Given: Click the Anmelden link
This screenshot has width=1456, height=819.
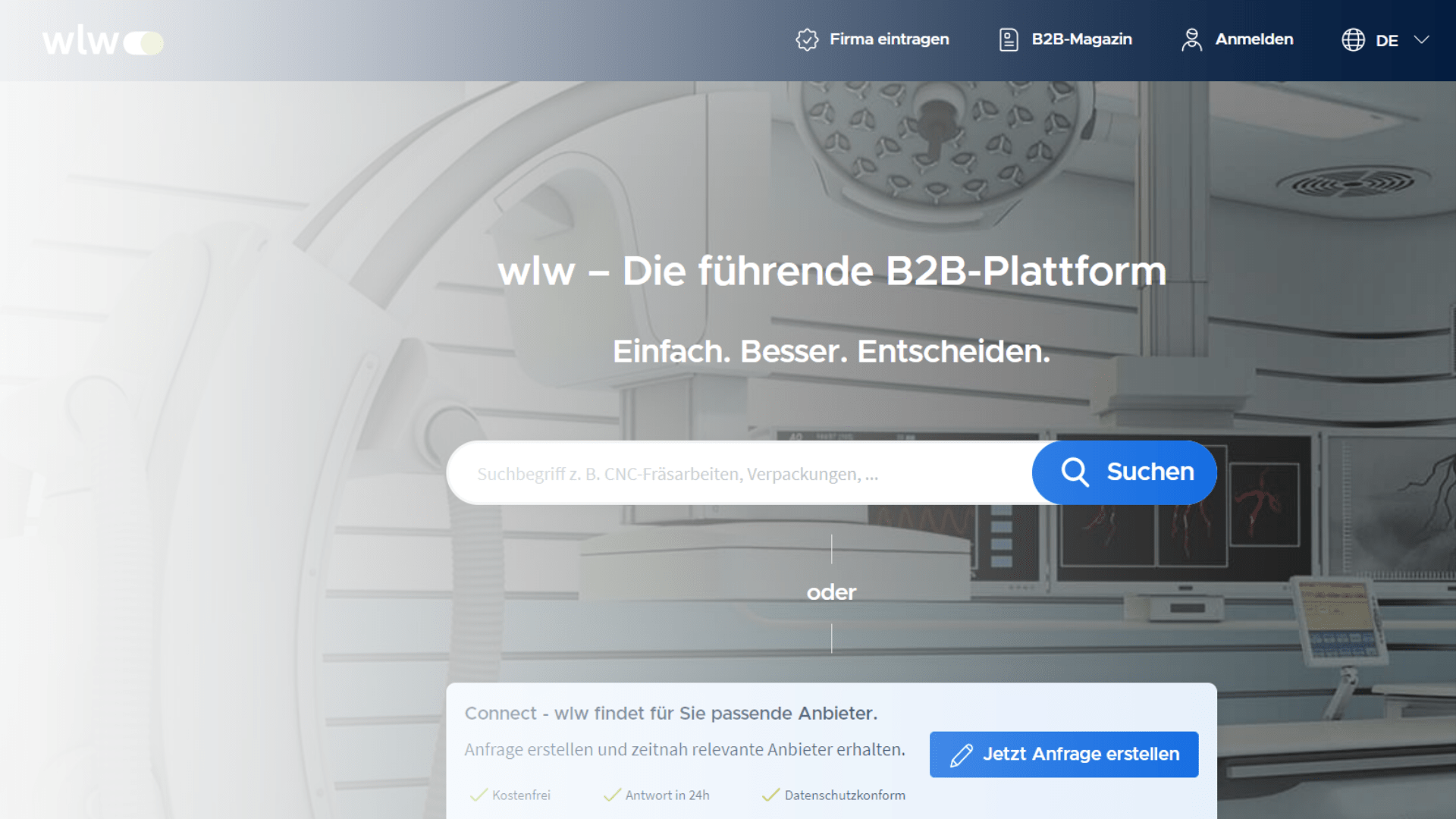Looking at the screenshot, I should pyautogui.click(x=1254, y=39).
